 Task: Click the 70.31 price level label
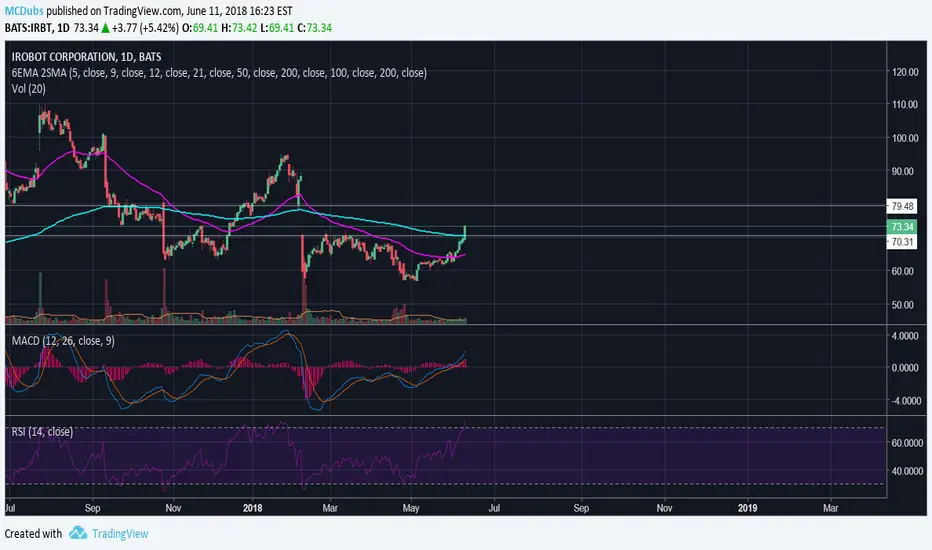[902, 242]
